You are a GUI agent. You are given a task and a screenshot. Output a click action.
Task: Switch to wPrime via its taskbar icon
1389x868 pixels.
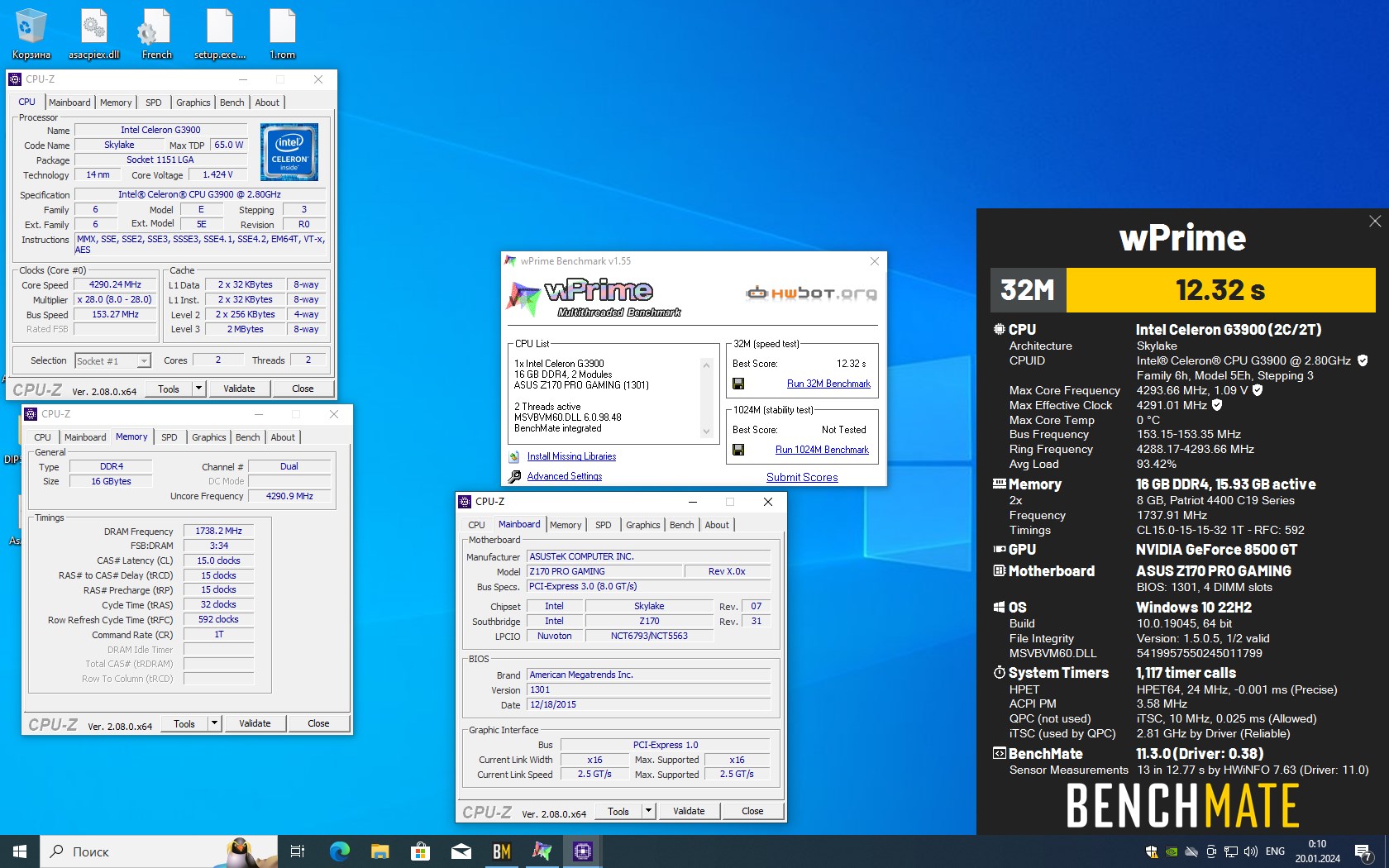click(x=542, y=851)
